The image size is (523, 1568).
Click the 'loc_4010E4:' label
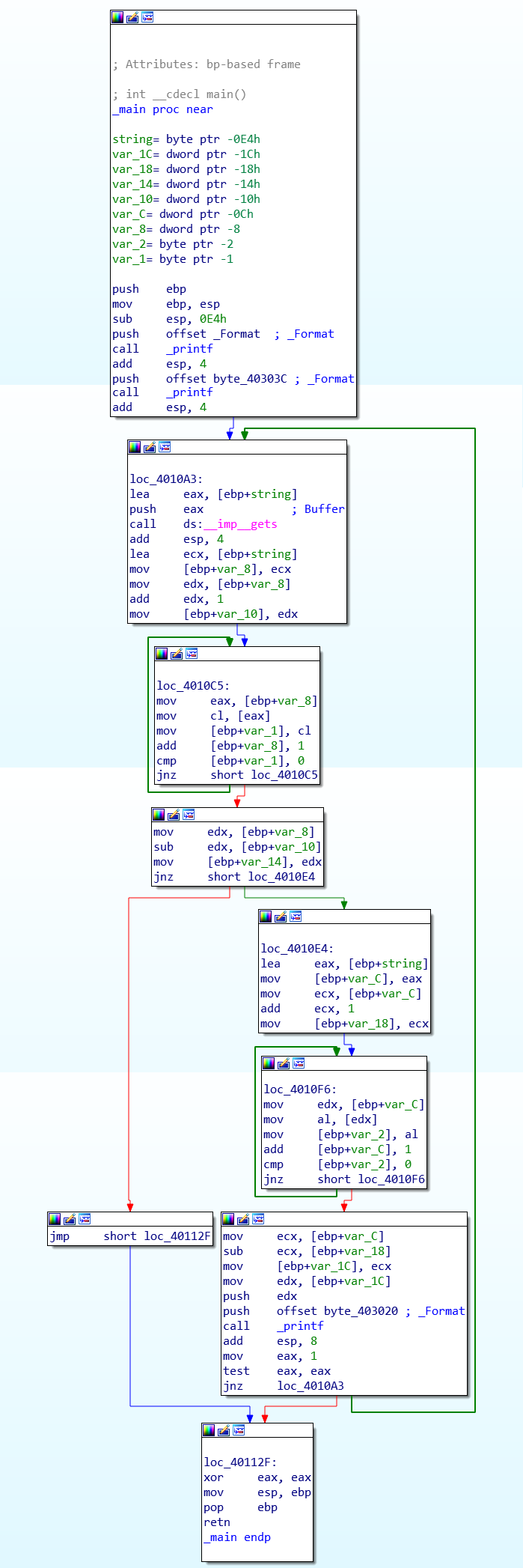297,949
